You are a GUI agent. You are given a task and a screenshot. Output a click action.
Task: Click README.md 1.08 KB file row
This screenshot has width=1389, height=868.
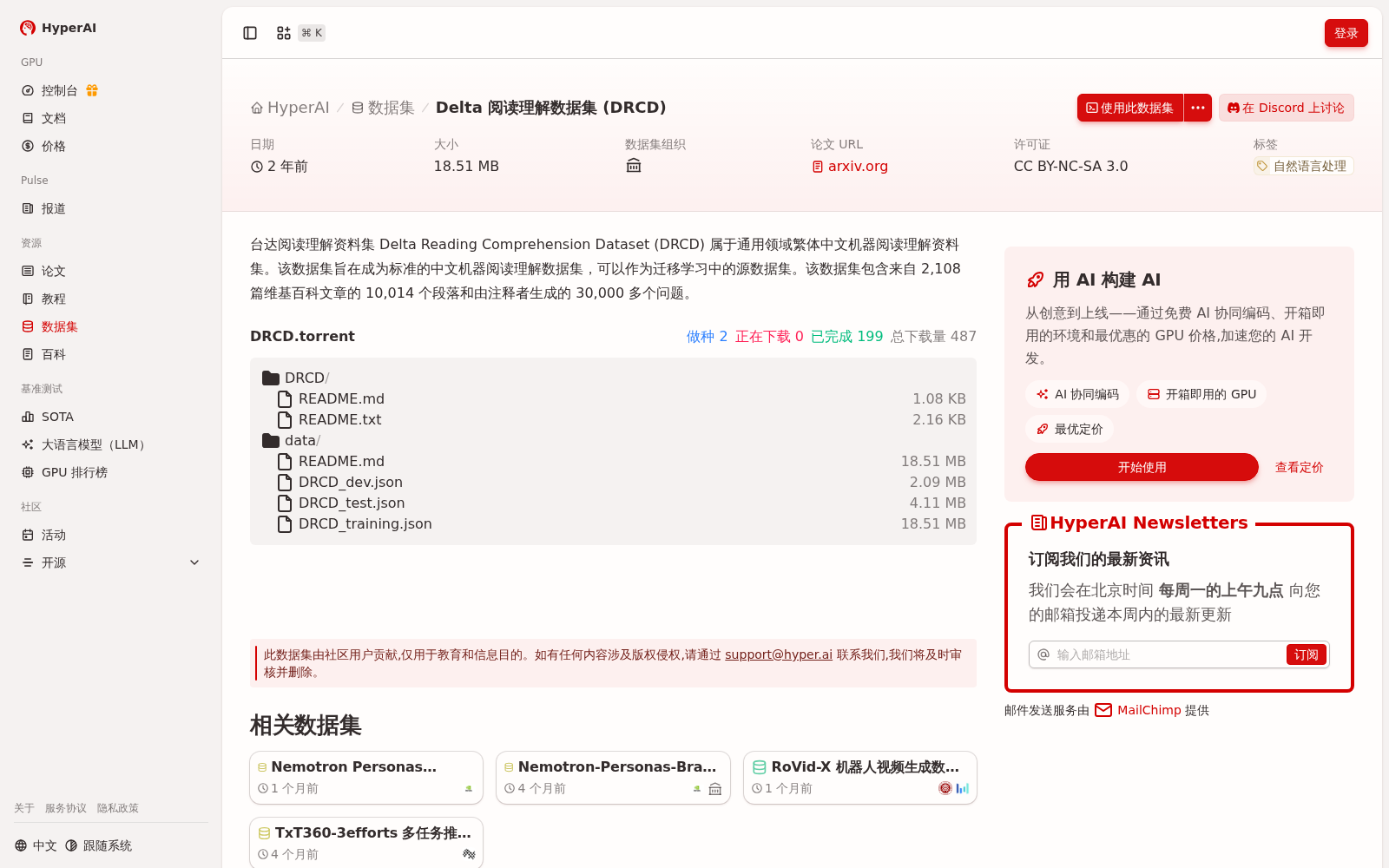click(613, 399)
